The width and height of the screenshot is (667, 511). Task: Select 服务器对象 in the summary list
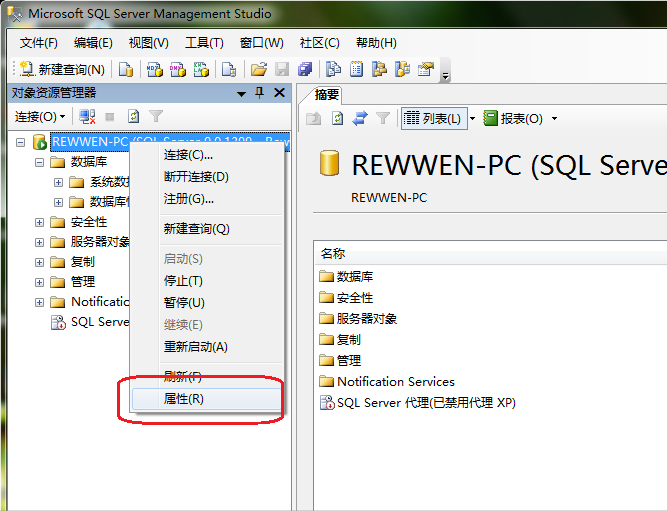coord(358,319)
